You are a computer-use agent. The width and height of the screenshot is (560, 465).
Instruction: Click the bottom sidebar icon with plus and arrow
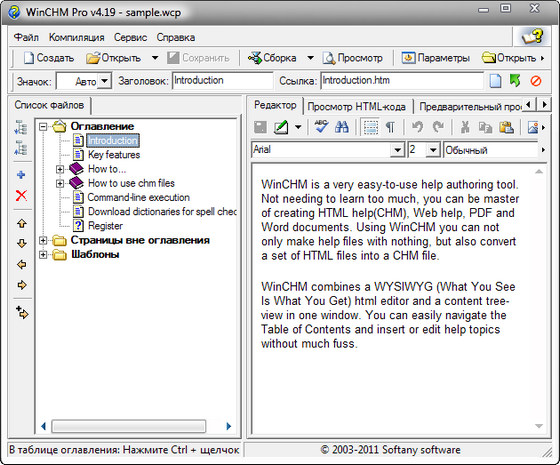(x=22, y=312)
